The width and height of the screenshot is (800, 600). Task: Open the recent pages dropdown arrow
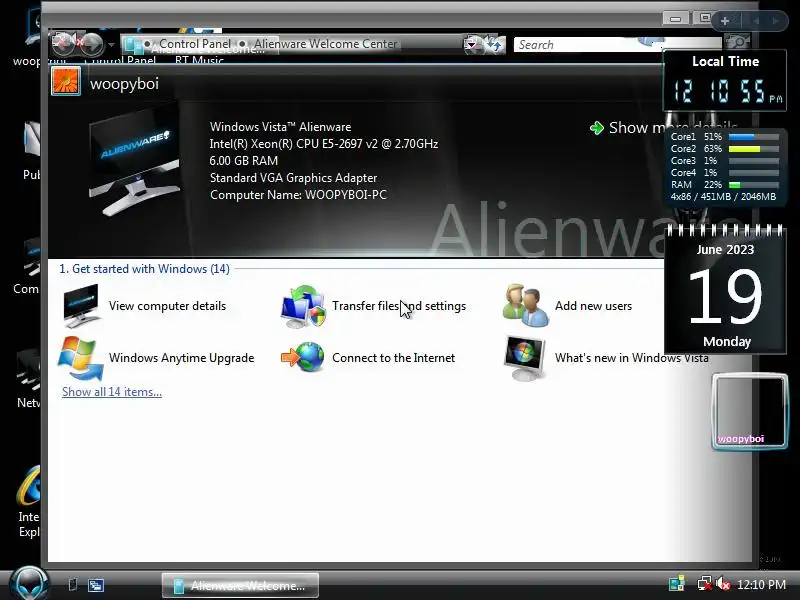(111, 44)
